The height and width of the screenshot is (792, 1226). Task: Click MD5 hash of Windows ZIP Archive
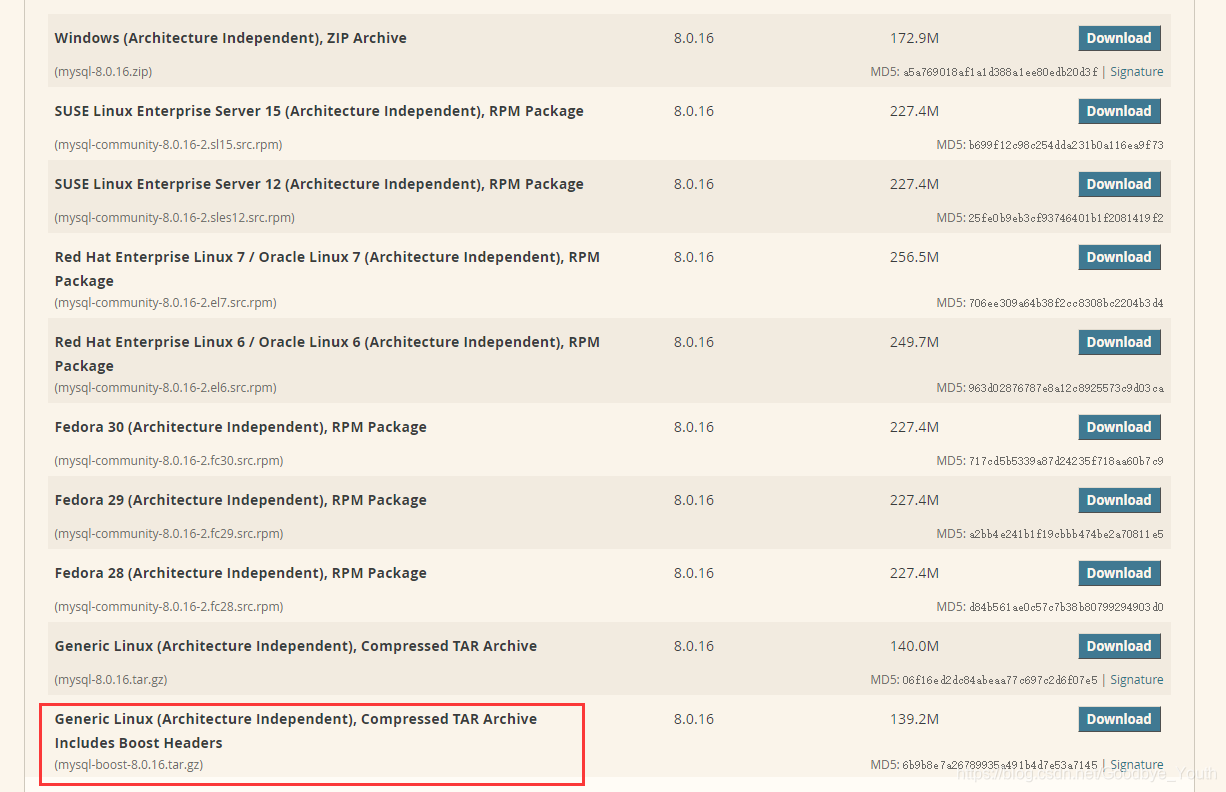pos(1000,72)
